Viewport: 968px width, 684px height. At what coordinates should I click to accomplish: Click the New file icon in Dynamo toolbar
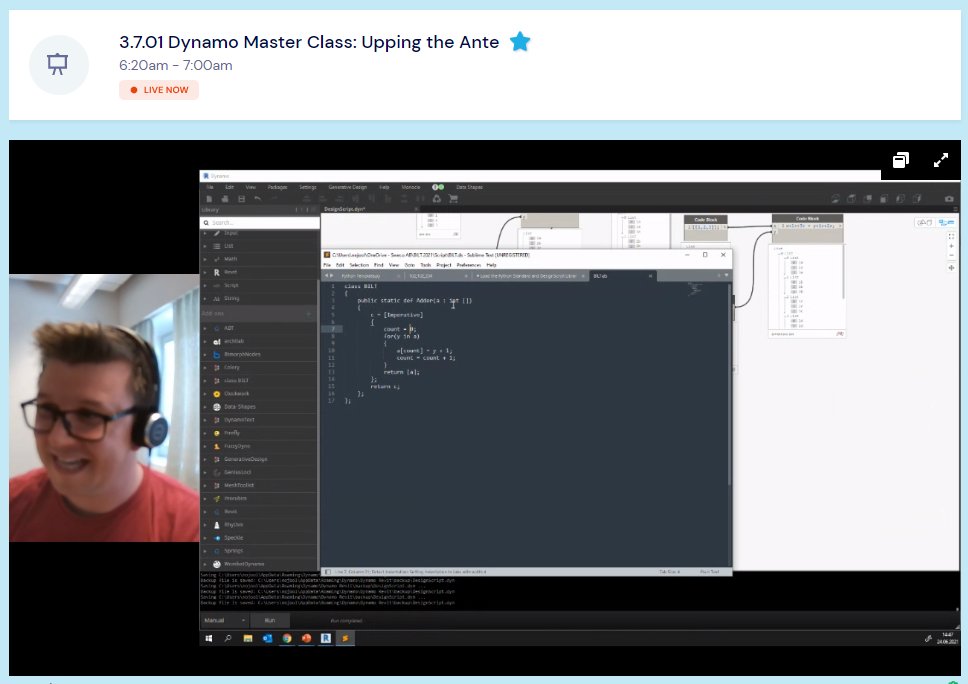[x=209, y=199]
